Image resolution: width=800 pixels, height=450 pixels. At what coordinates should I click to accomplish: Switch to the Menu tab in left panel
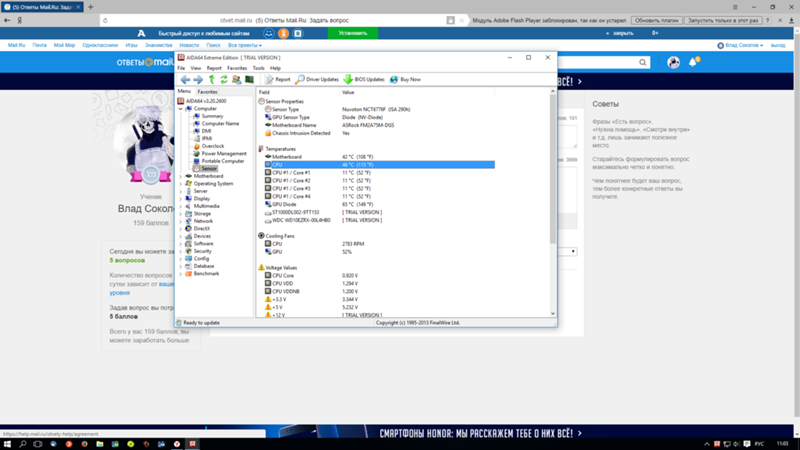tap(184, 91)
